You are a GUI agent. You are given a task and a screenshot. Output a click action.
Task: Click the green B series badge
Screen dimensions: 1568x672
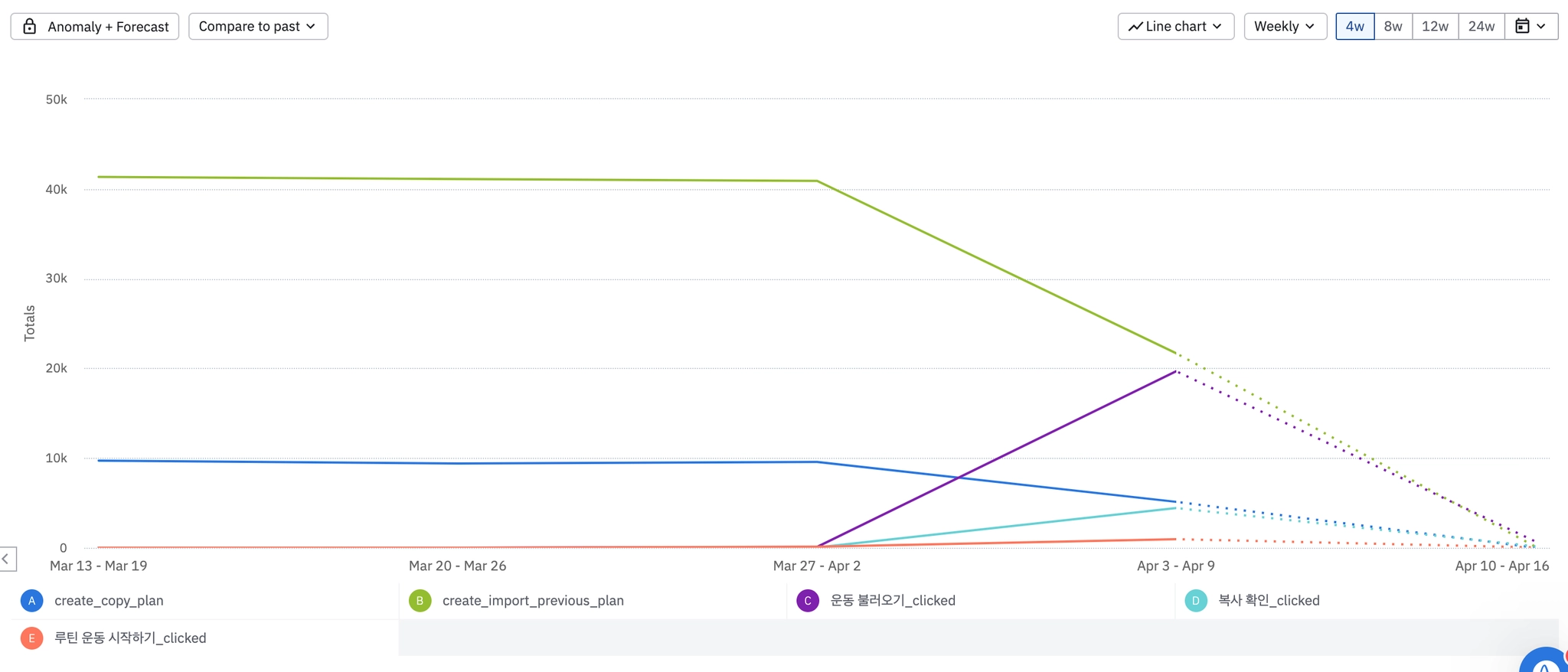(420, 601)
